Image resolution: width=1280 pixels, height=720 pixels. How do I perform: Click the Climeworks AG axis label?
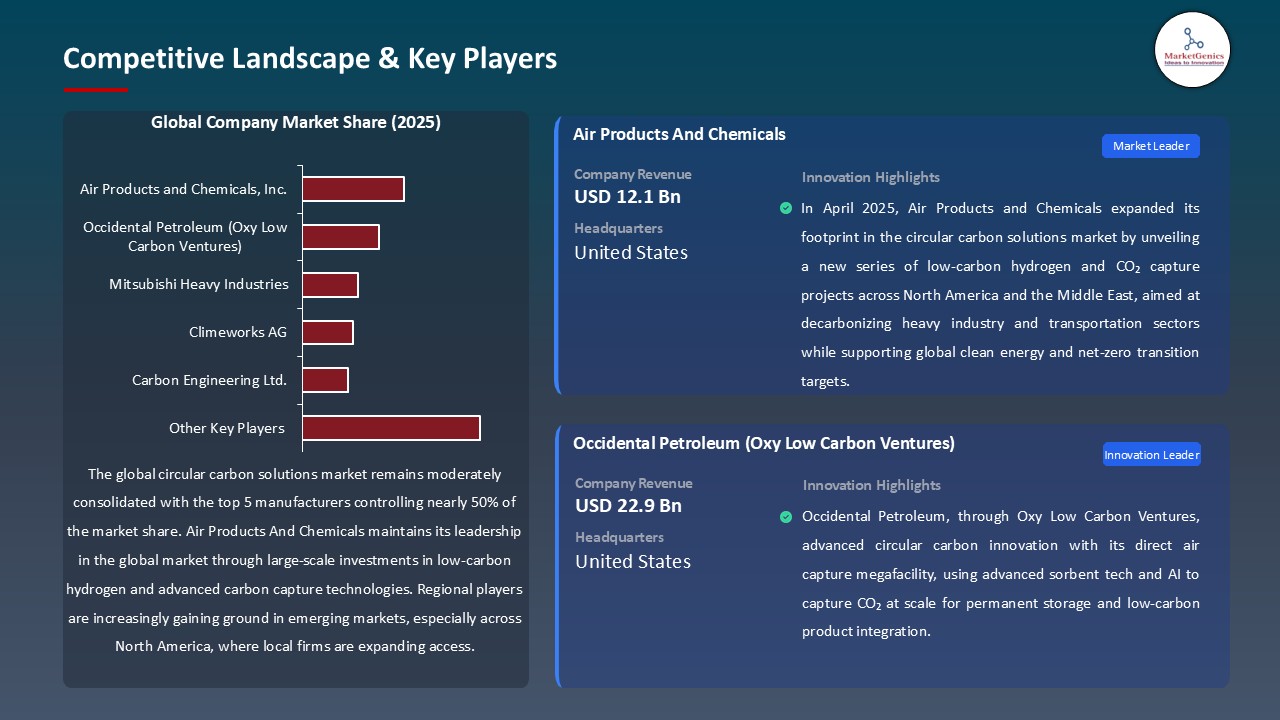[x=238, y=333]
